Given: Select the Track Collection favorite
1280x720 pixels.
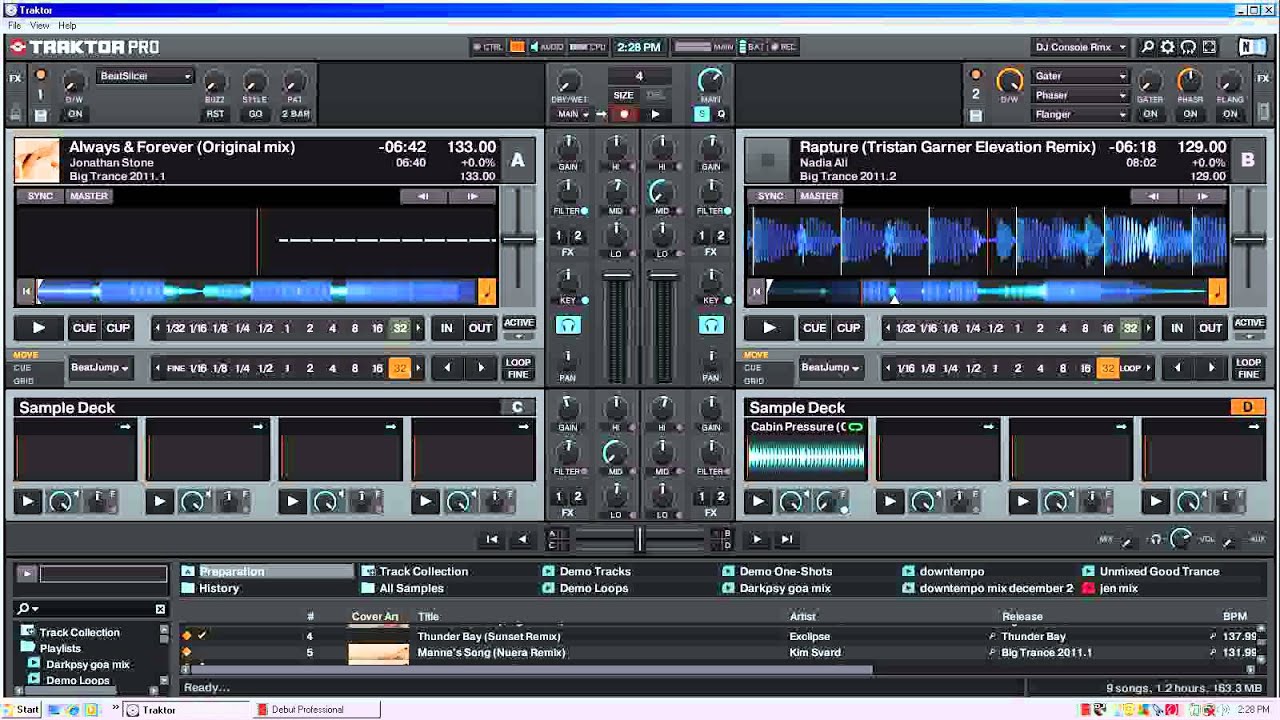Looking at the screenshot, I should click(x=424, y=571).
